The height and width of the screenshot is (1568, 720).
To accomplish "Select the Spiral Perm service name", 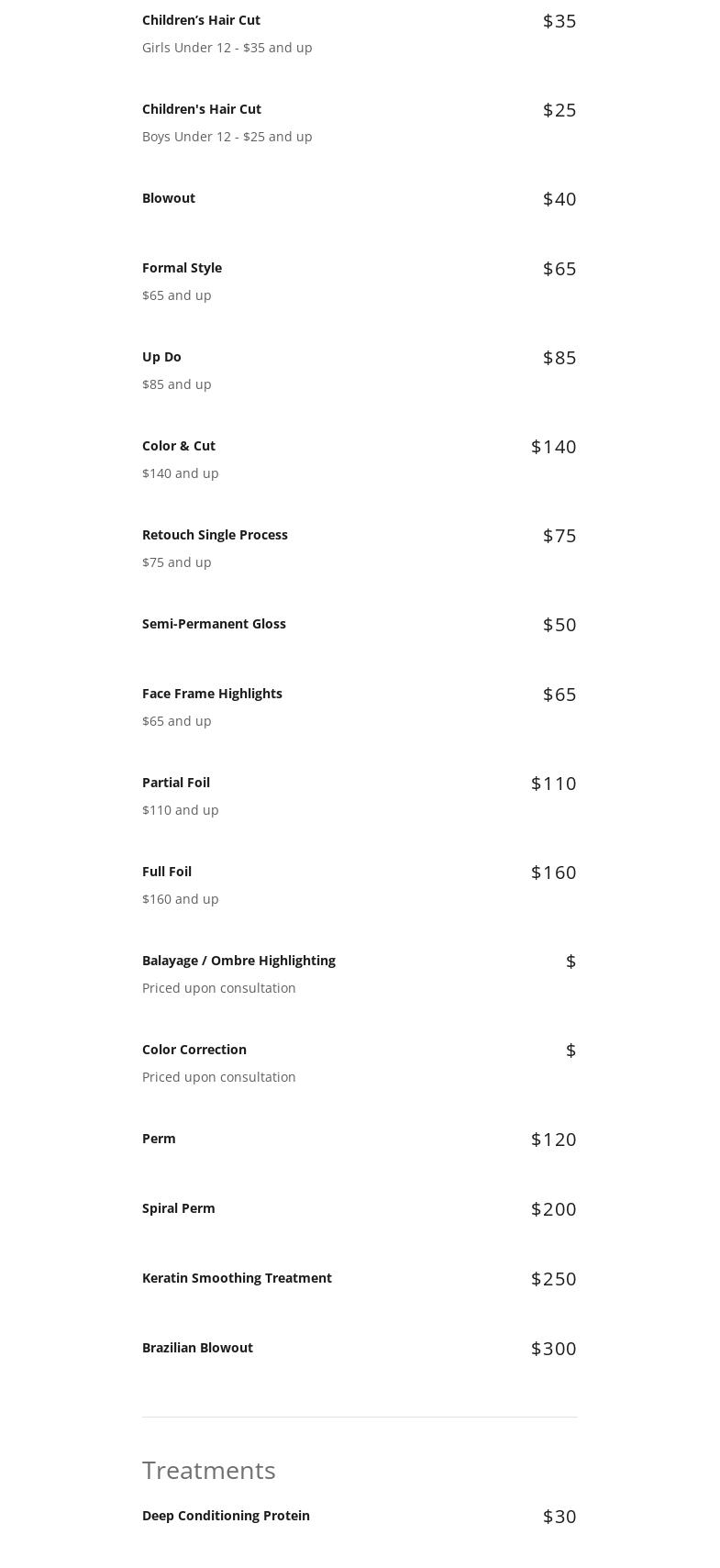I will click(179, 1208).
